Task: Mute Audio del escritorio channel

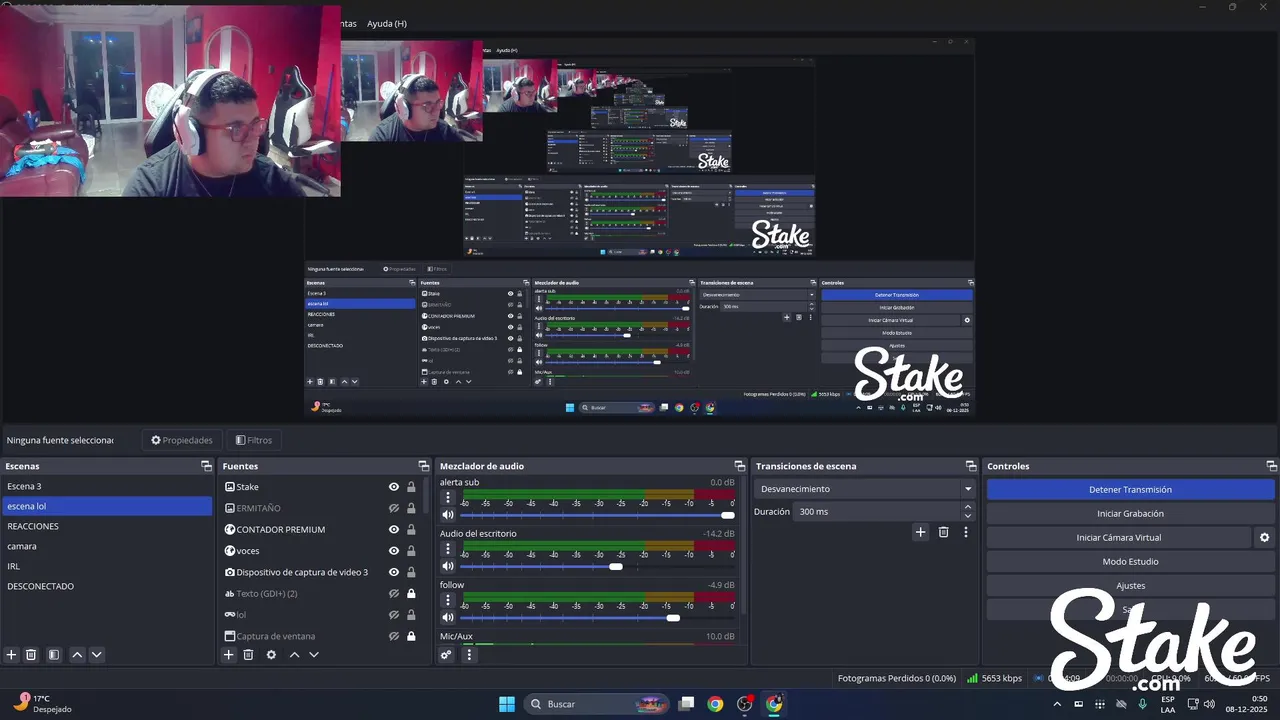Action: point(448,567)
